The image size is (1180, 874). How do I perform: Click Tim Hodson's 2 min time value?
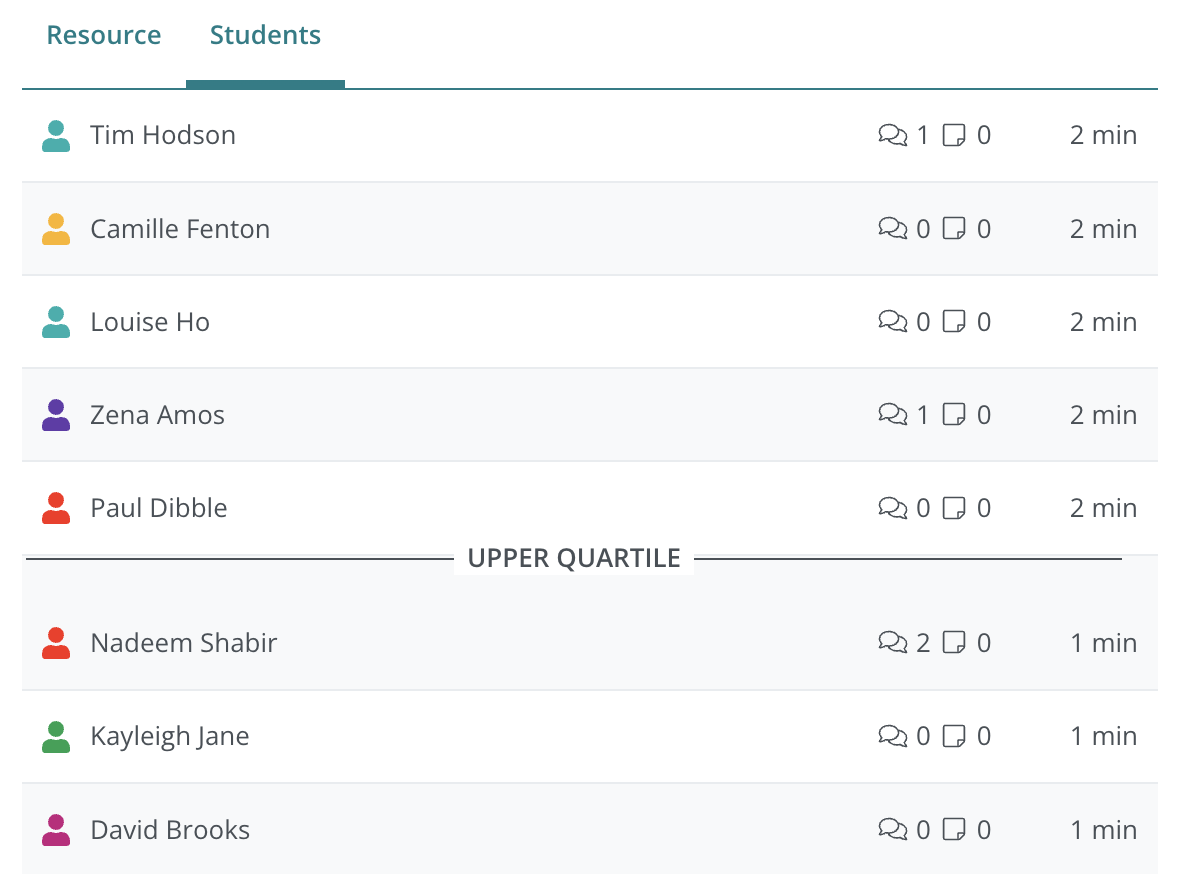tap(1103, 135)
